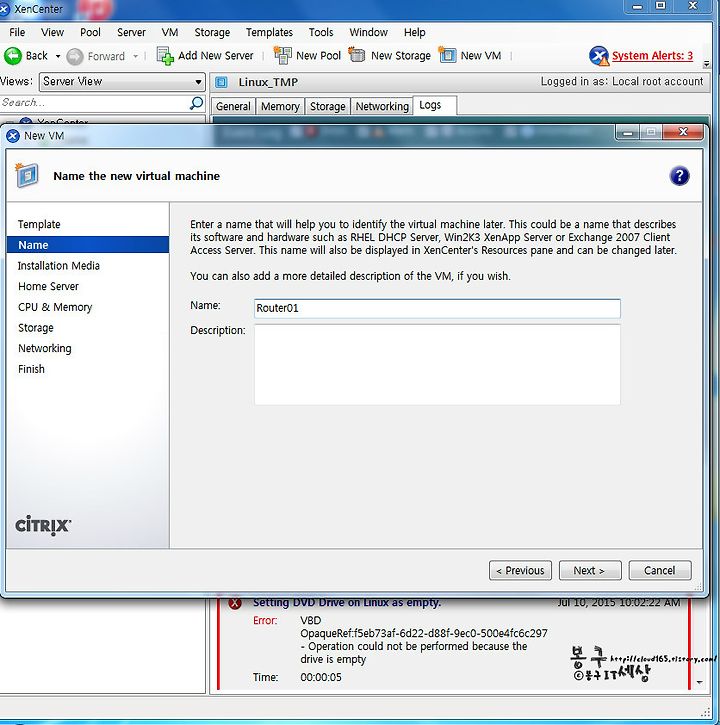Click the 'Logged in as: Local root account' text
The width and height of the screenshot is (720, 725).
point(622,81)
